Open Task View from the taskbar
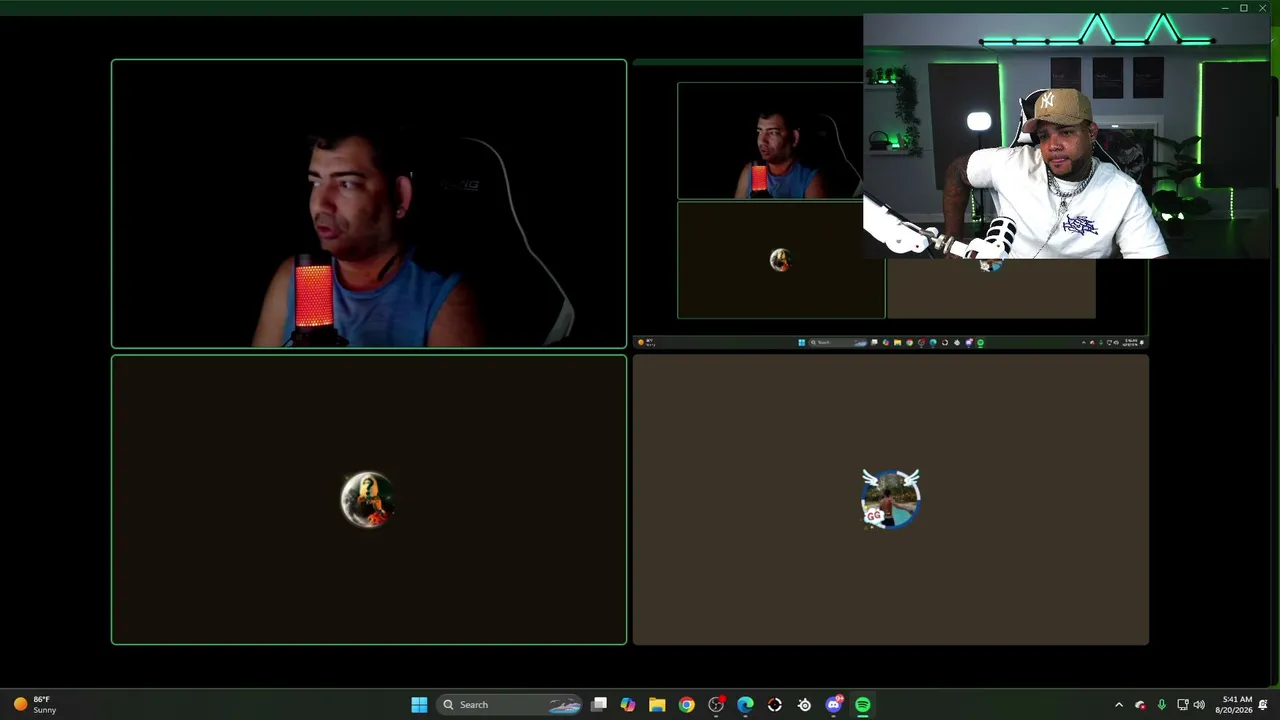Image resolution: width=1280 pixels, height=720 pixels. 599,705
